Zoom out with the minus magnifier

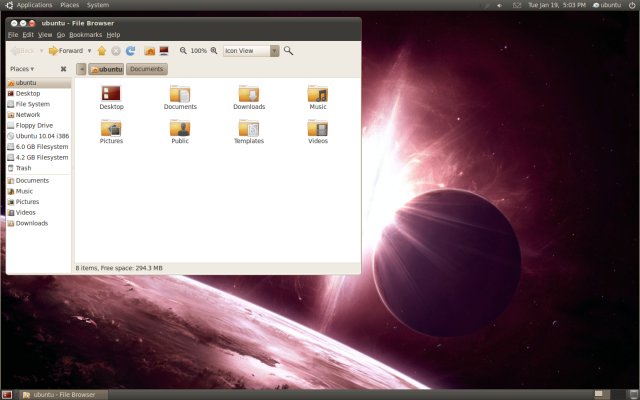pyautogui.click(x=183, y=50)
